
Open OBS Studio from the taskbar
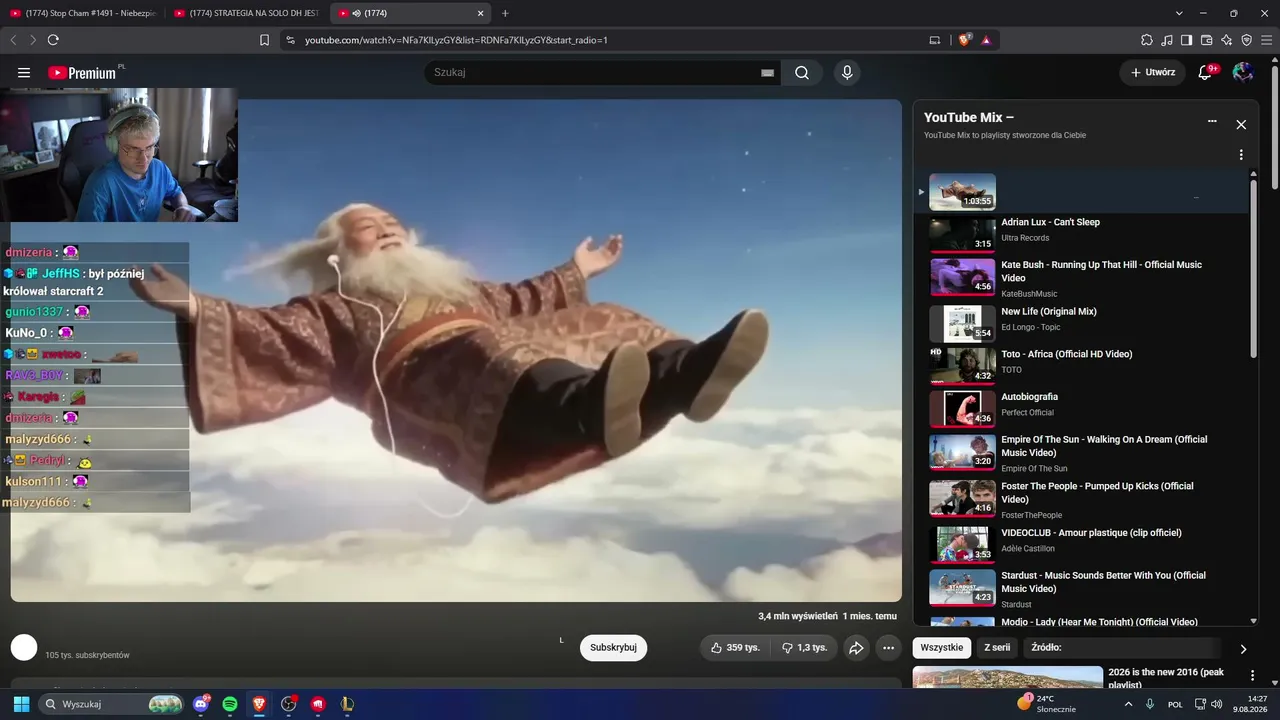(x=289, y=704)
